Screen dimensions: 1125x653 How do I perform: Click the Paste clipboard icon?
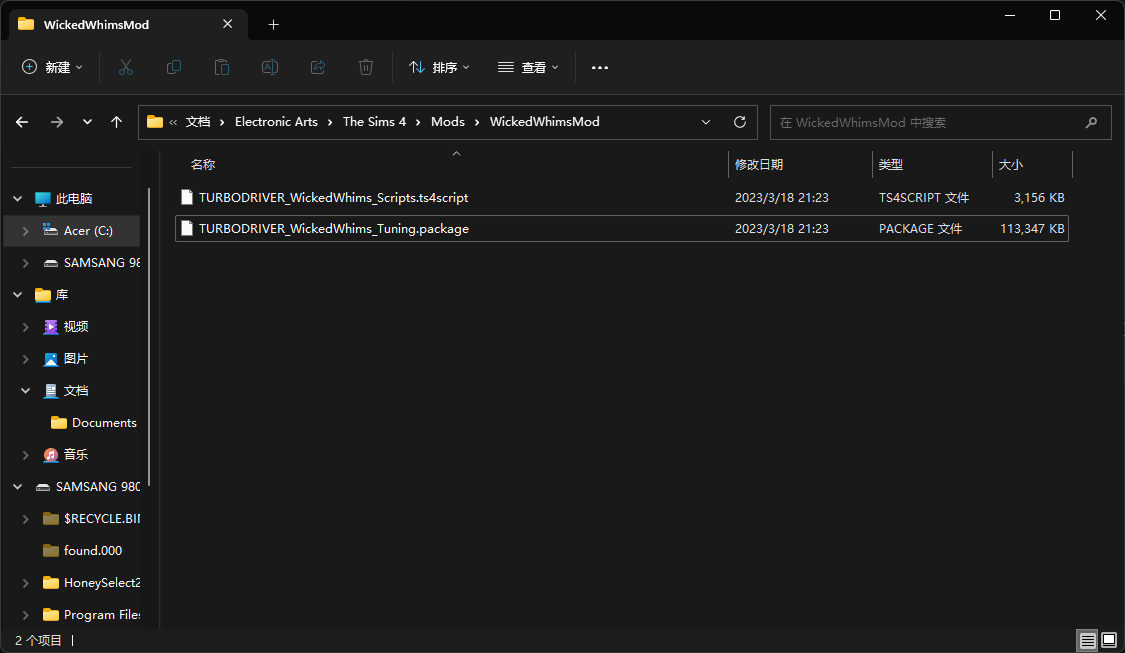pyautogui.click(x=222, y=67)
